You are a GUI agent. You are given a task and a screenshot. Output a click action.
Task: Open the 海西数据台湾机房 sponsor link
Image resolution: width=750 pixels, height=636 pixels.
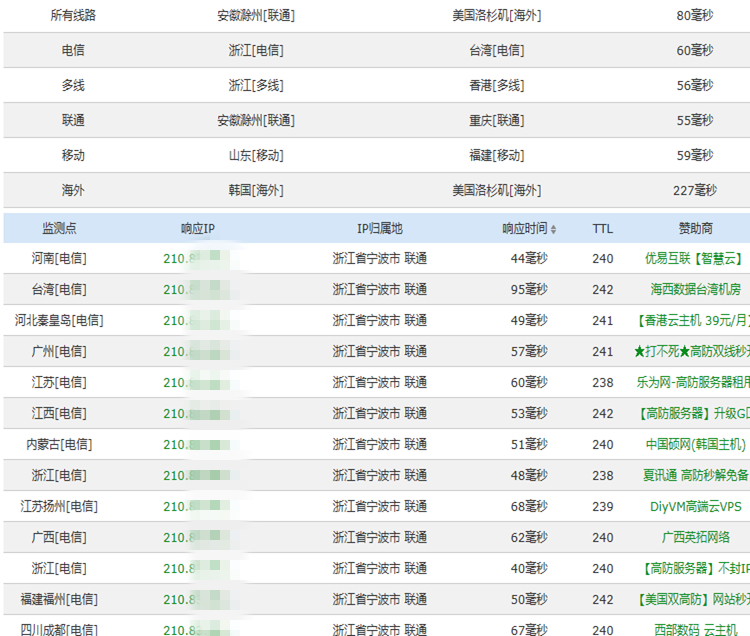[x=695, y=289]
